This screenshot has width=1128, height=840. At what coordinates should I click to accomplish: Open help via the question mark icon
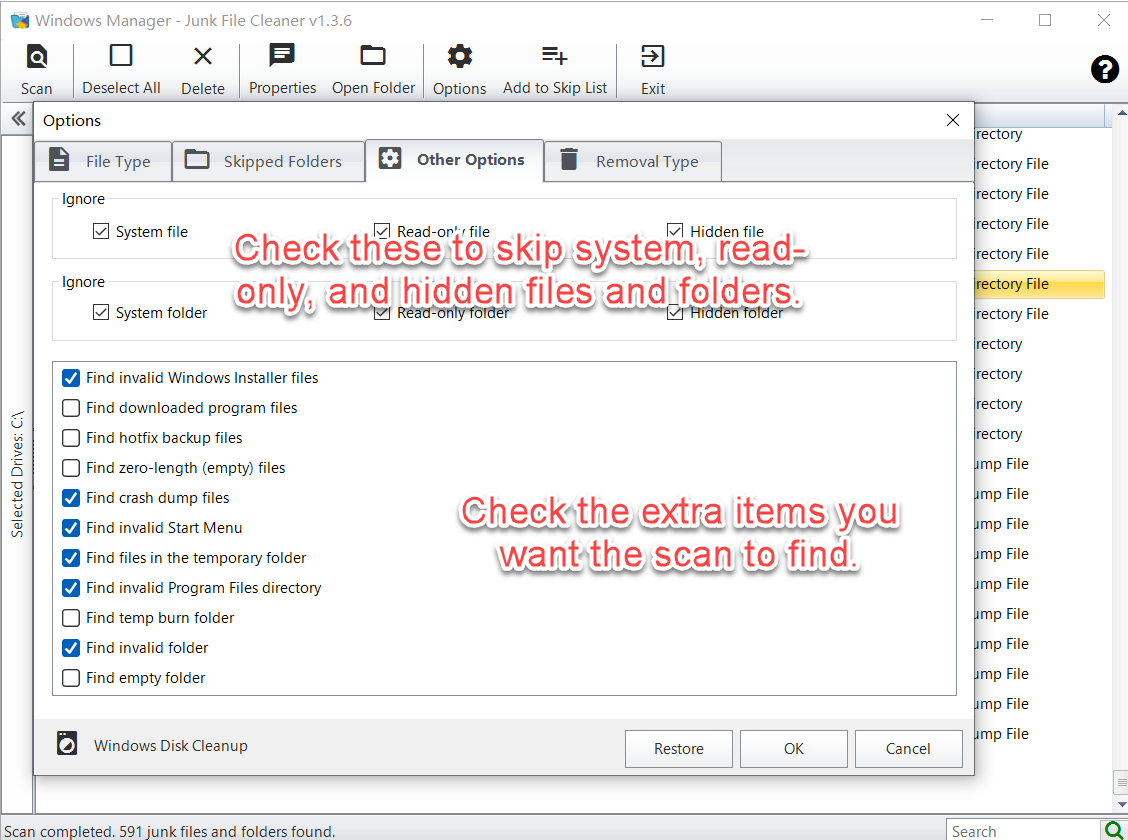(1104, 70)
